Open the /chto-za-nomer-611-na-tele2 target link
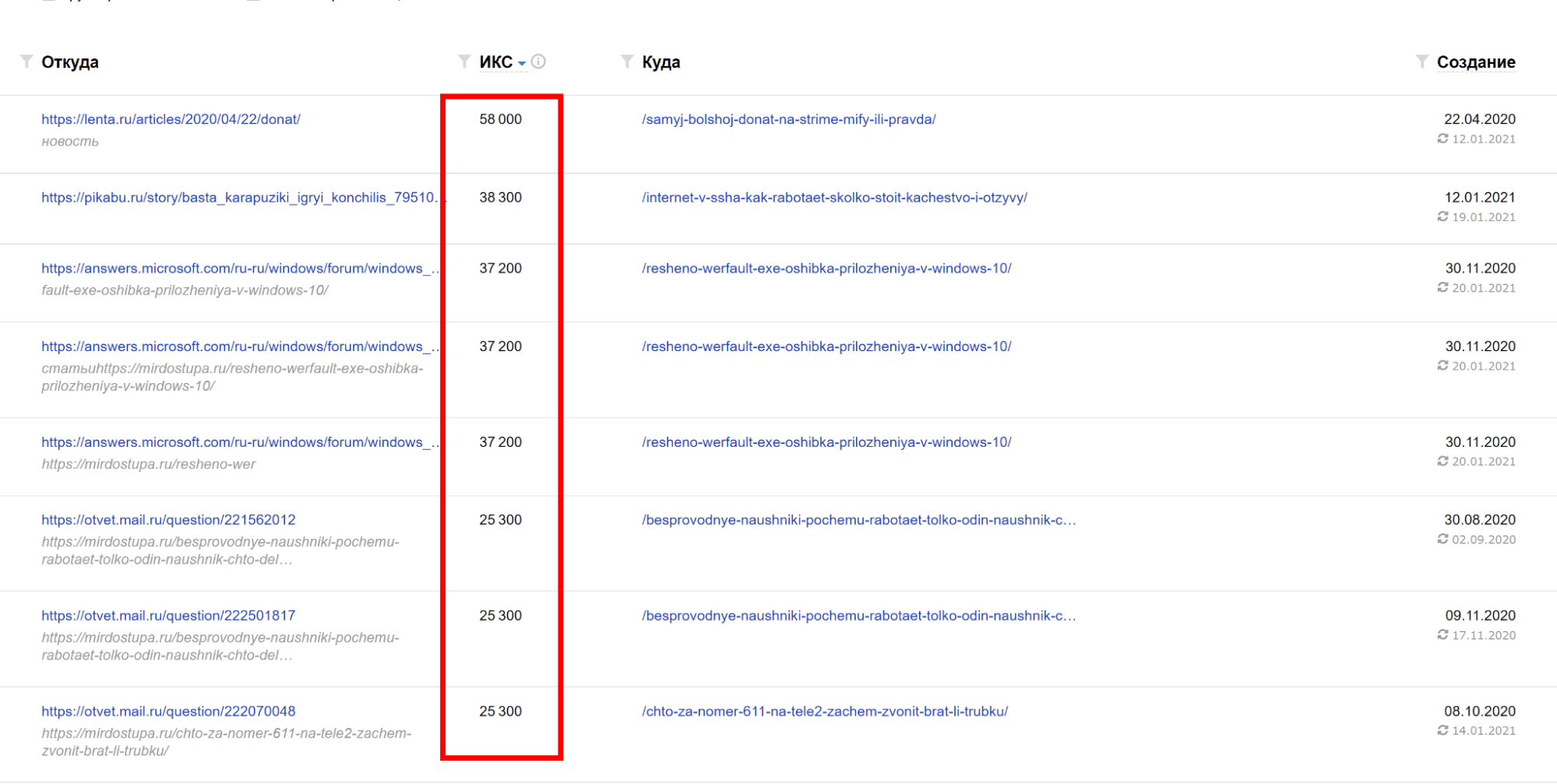The image size is (1557, 784). [824, 712]
